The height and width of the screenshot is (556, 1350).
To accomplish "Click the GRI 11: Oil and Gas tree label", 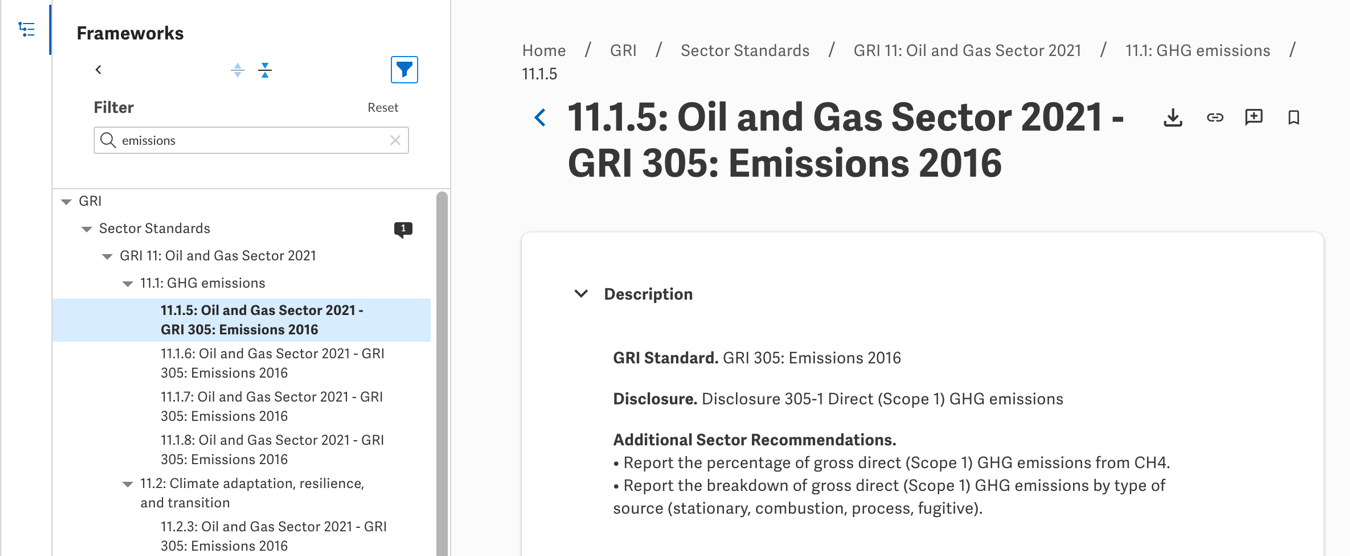I will [x=218, y=255].
